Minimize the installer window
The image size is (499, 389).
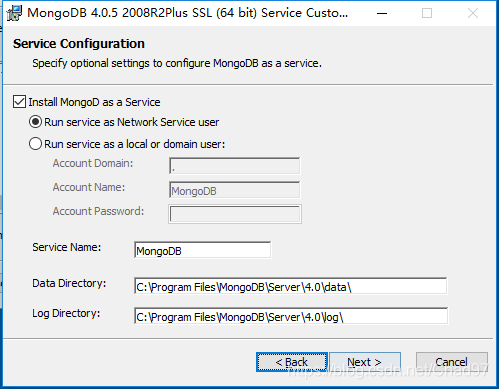(382, 13)
